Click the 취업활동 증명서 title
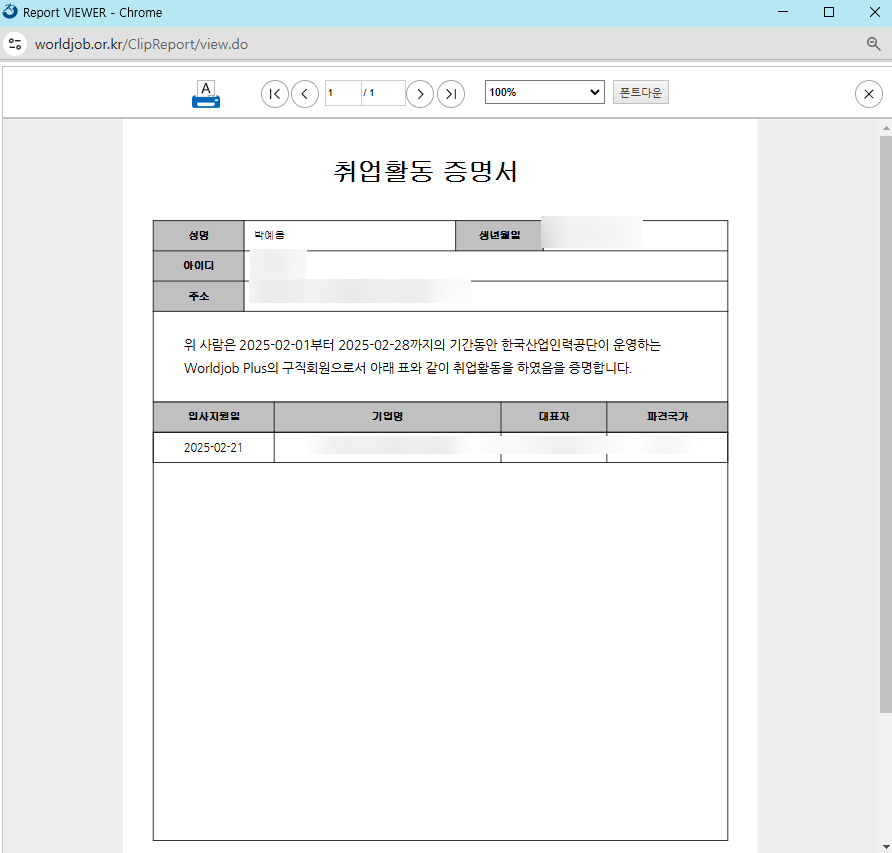The image size is (892, 853). 425,171
